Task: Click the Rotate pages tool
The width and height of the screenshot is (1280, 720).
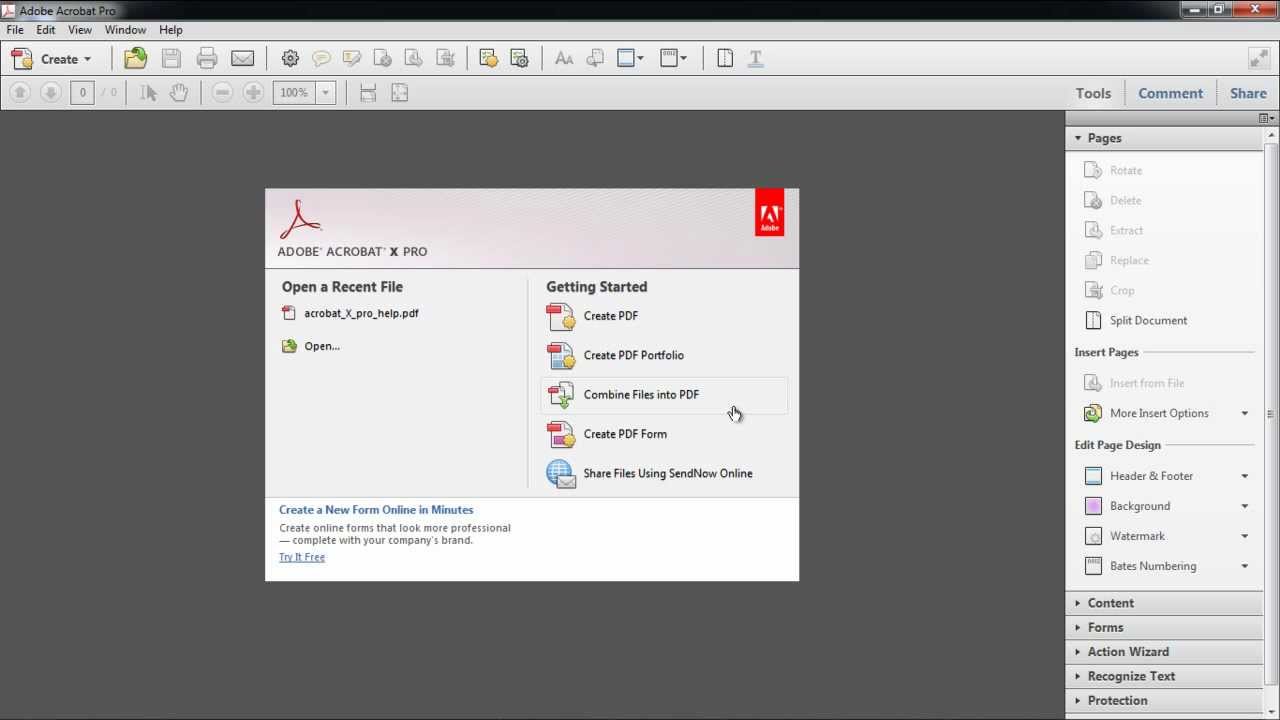Action: 1114,170
